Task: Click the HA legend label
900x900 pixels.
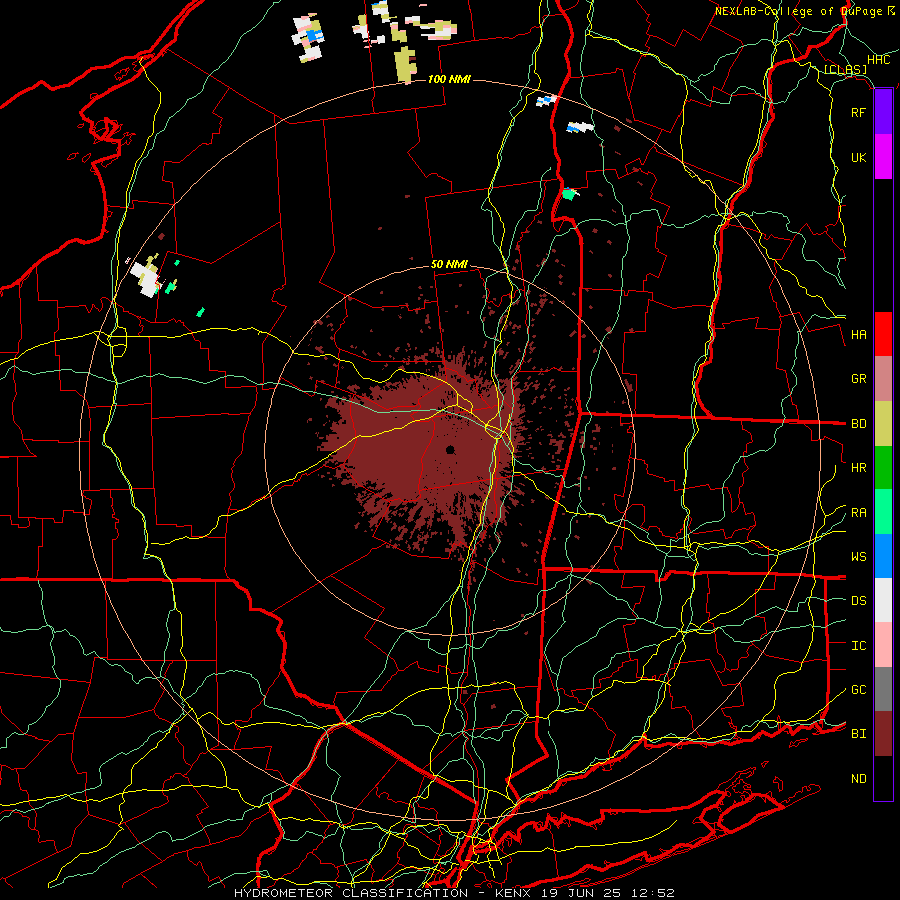Action: (x=858, y=335)
